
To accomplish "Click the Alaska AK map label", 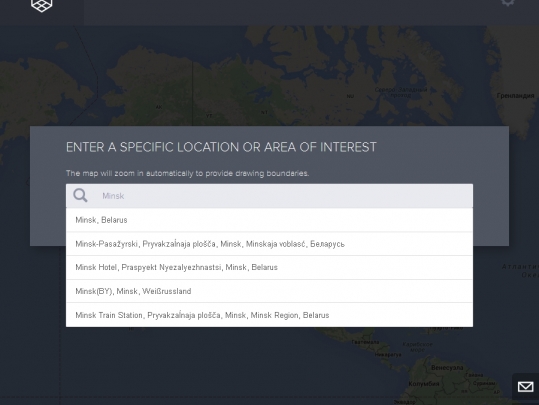I will coord(158,107).
